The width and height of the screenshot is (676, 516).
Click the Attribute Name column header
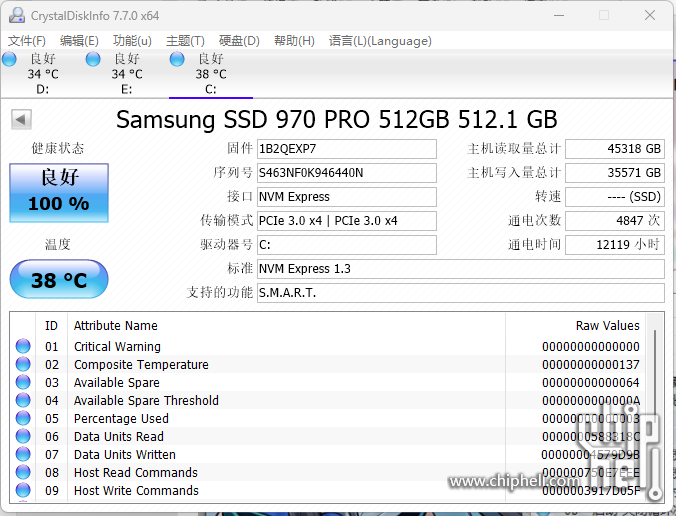point(286,325)
